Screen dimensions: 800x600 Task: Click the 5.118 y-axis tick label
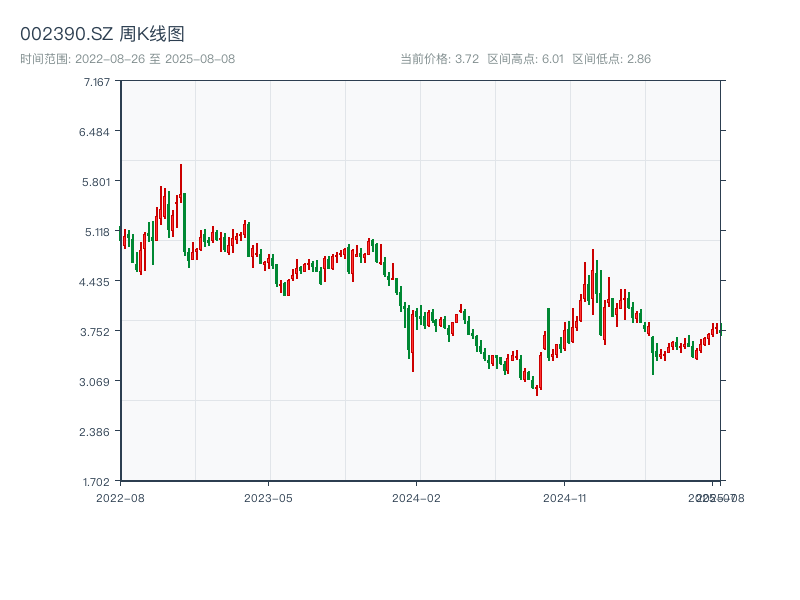click(97, 231)
